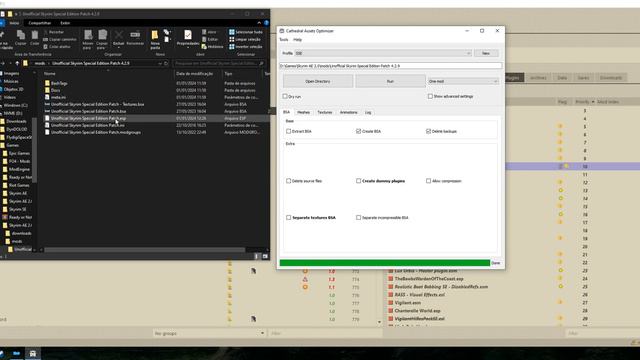
Task: Open the One mod mode dropdown
Action: 463,81
